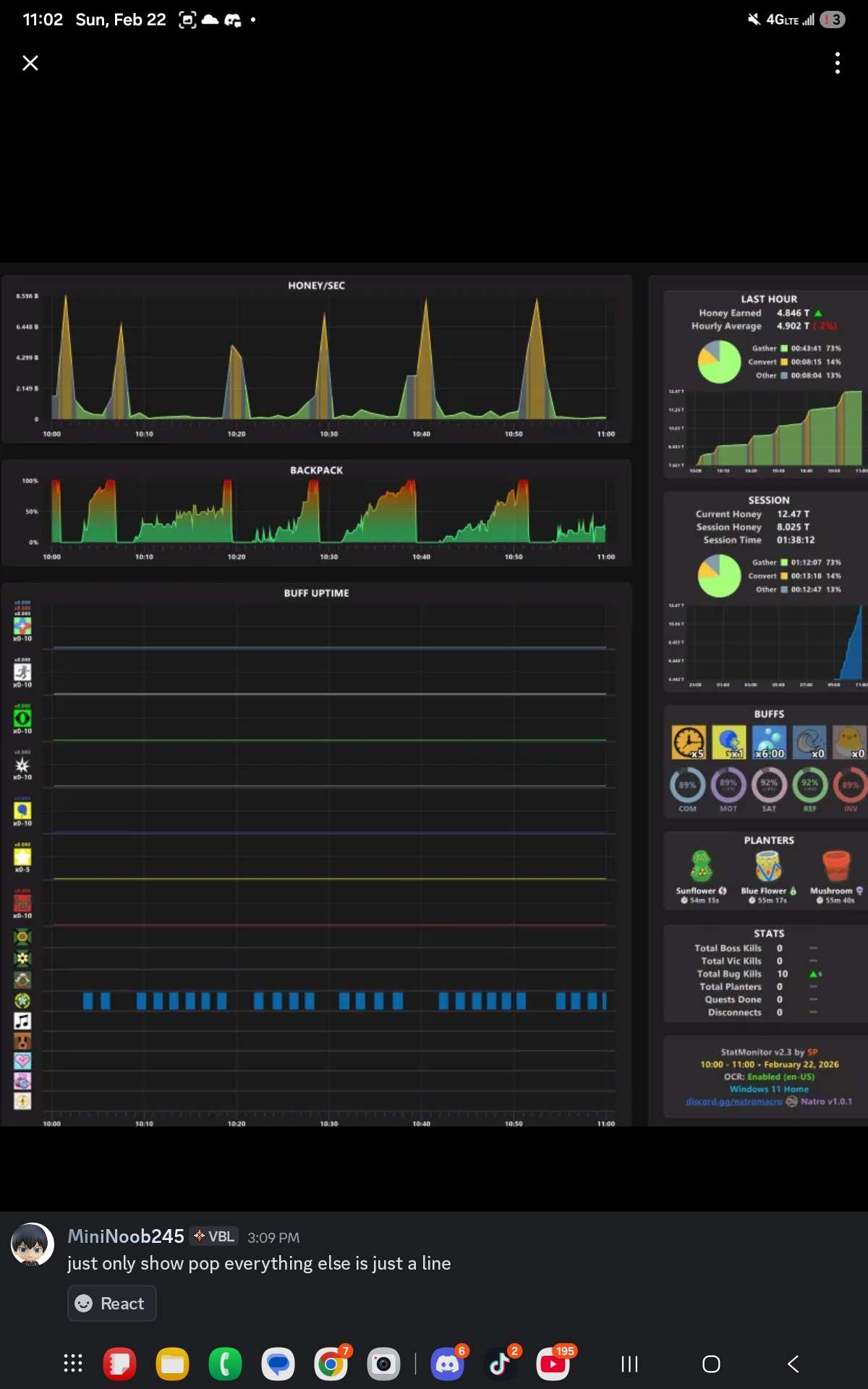This screenshot has width=868, height=1389.
Task: Open MiniNoob245's avatar profile
Action: click(33, 1244)
